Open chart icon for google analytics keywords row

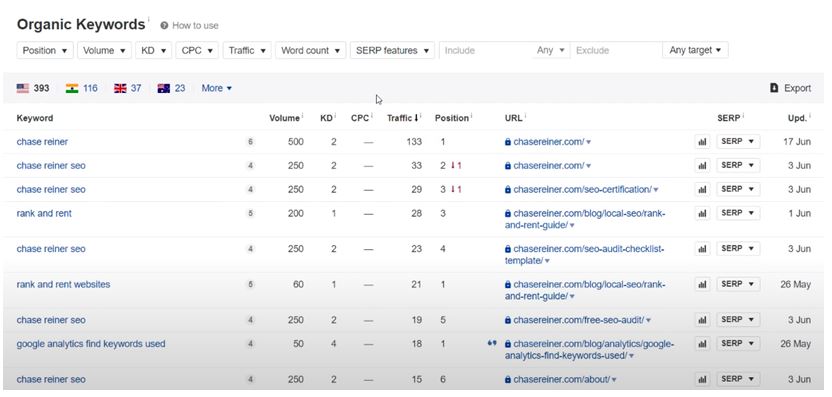click(x=702, y=344)
